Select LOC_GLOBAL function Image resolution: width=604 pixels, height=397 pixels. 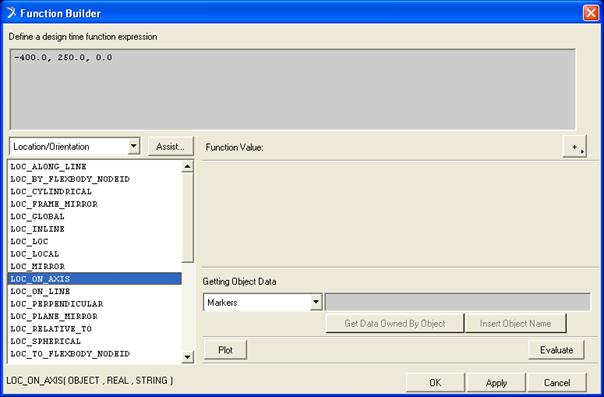click(x=94, y=216)
